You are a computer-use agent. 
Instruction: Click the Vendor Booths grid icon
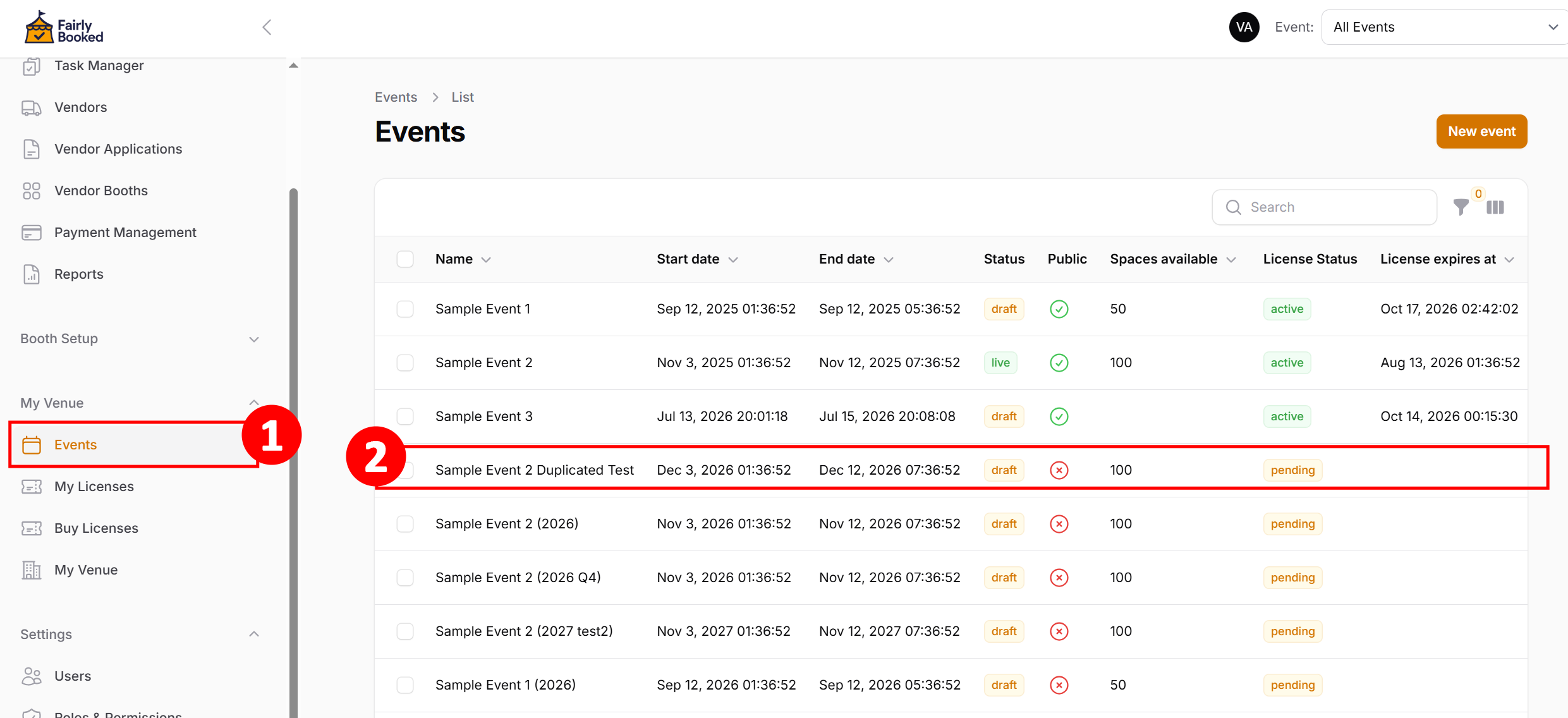[31, 191]
